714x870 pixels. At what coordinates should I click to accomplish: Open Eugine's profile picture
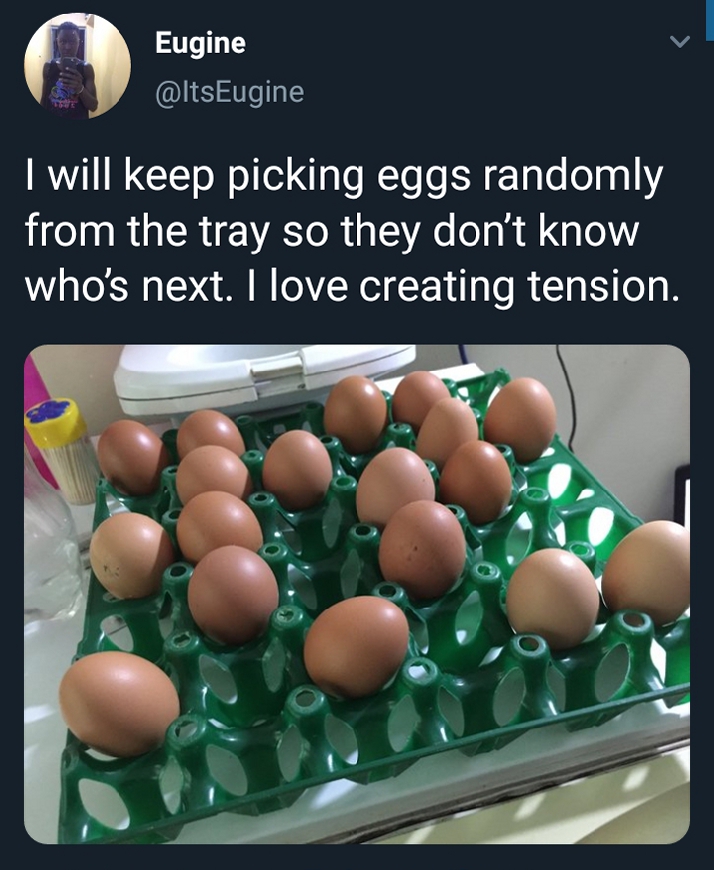pos(77,66)
